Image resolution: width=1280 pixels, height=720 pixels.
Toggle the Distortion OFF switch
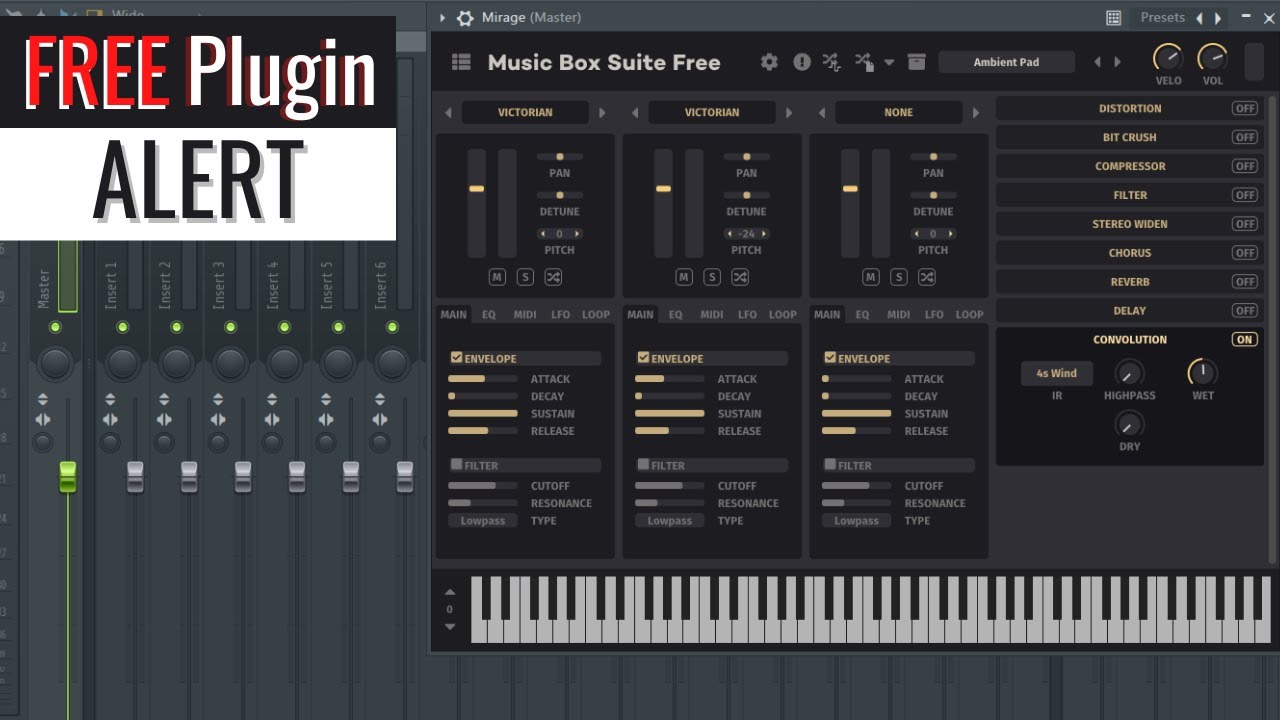[1245, 108]
